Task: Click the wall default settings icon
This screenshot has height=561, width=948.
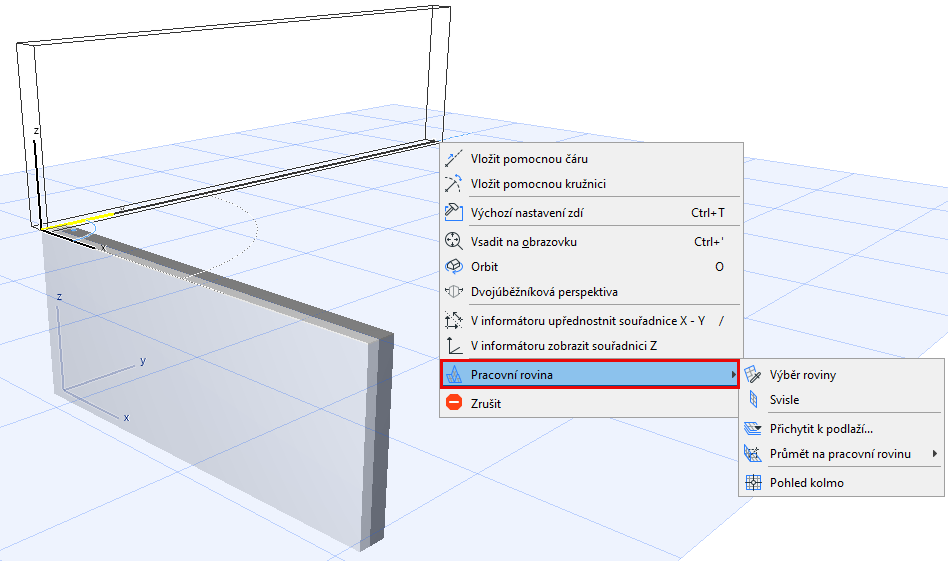Action: click(453, 212)
